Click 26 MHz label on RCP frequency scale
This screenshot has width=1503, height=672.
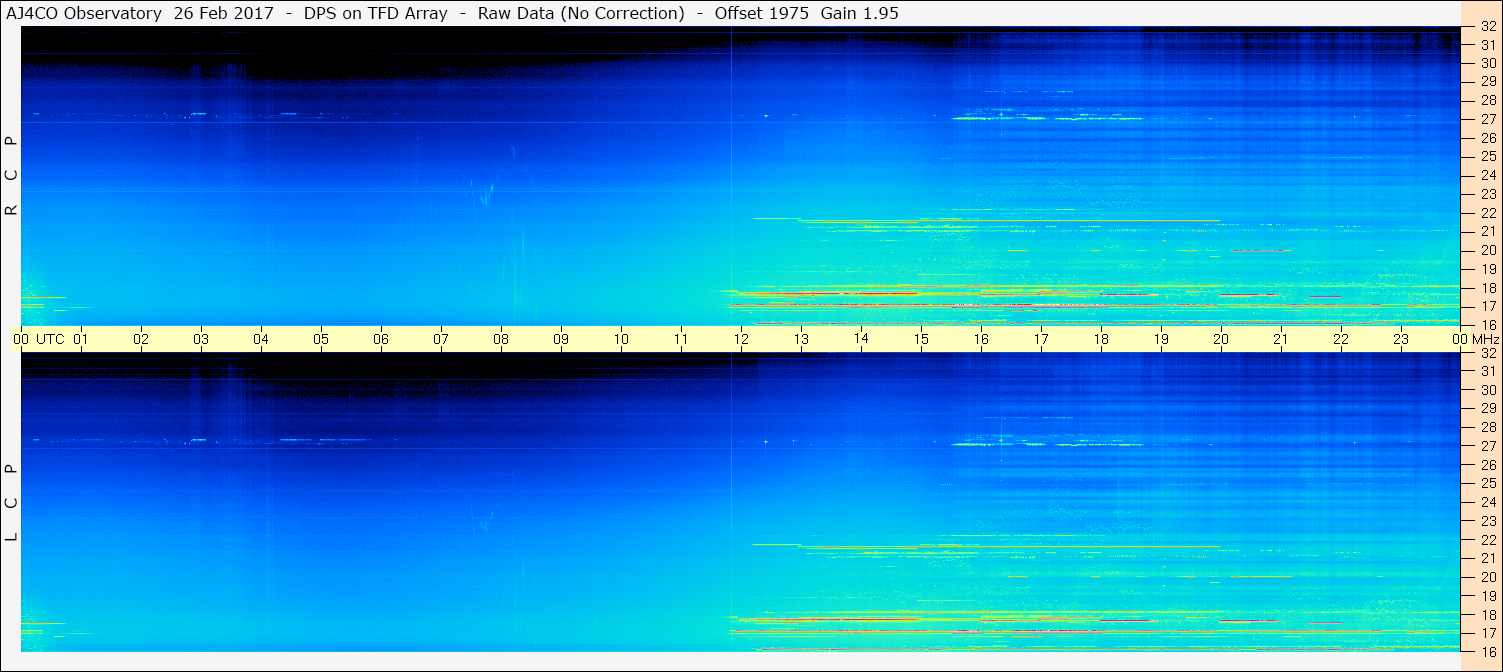(x=1487, y=138)
